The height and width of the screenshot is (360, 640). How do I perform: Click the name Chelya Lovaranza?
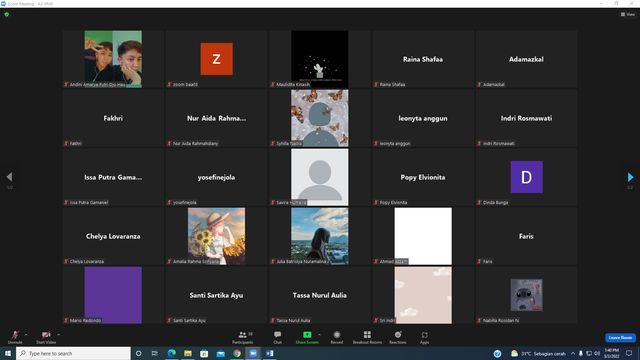tap(113, 236)
